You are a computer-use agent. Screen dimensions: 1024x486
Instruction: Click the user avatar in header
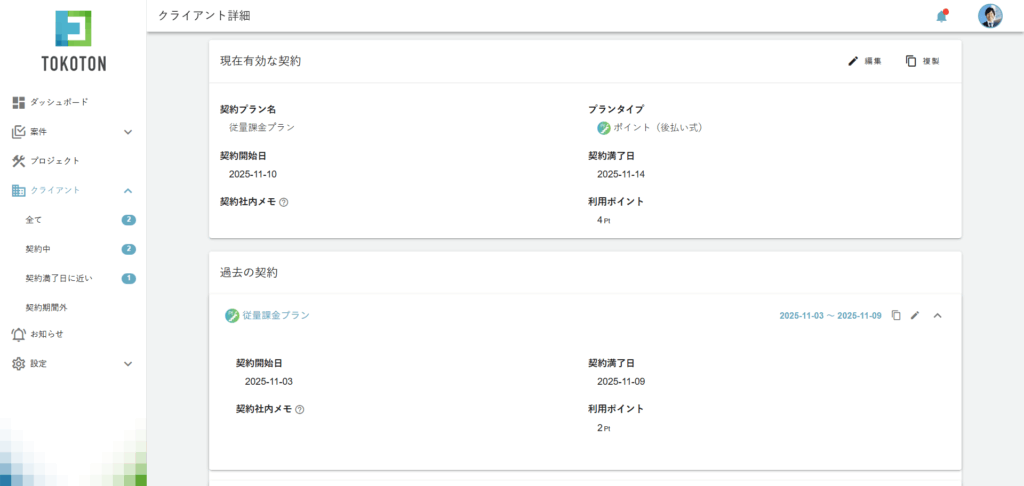(990, 16)
